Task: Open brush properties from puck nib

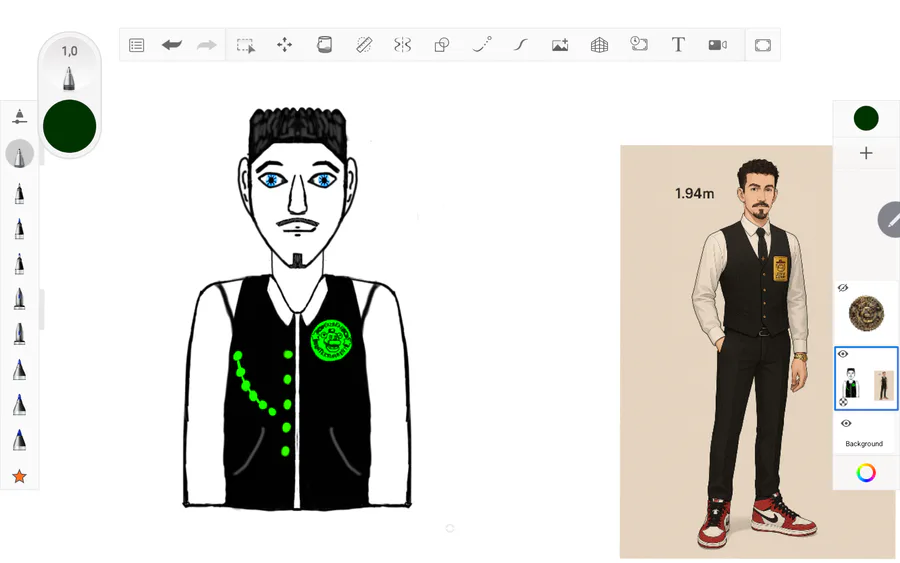Action: [69, 79]
